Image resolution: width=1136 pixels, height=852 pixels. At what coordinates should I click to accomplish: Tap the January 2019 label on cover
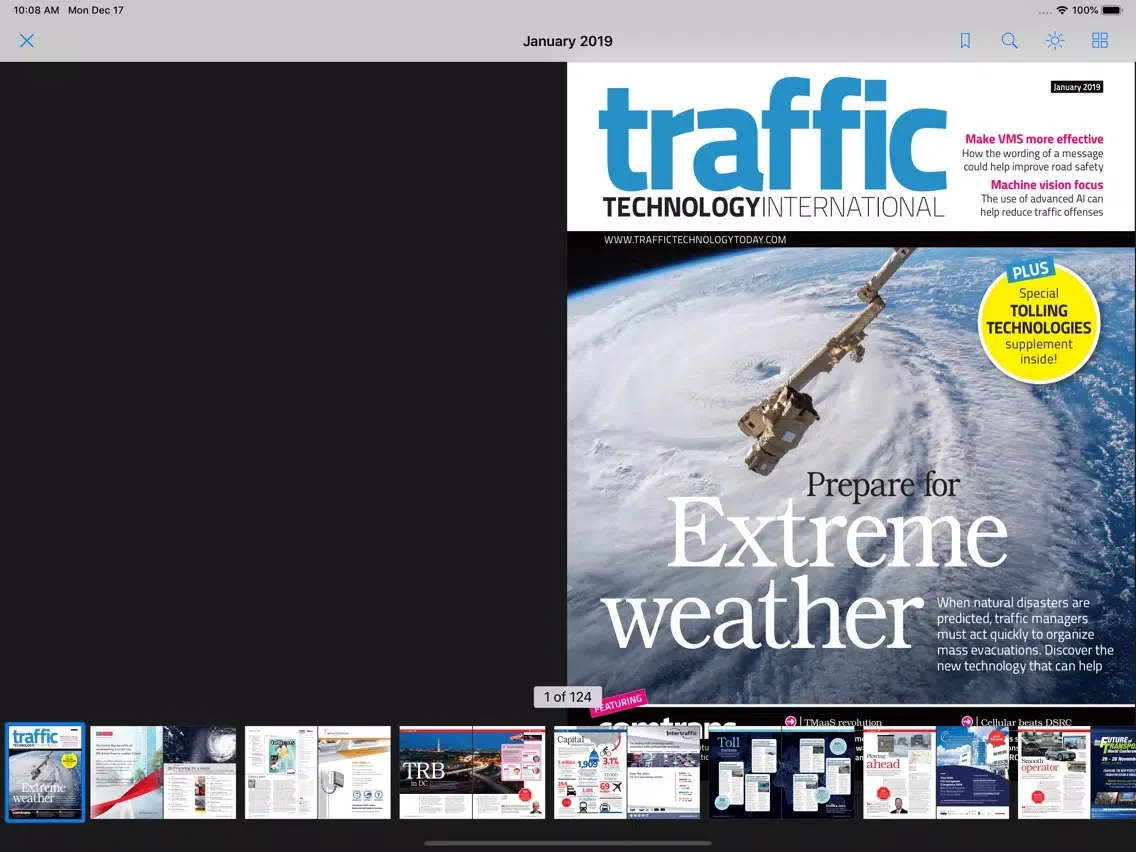[x=1077, y=87]
